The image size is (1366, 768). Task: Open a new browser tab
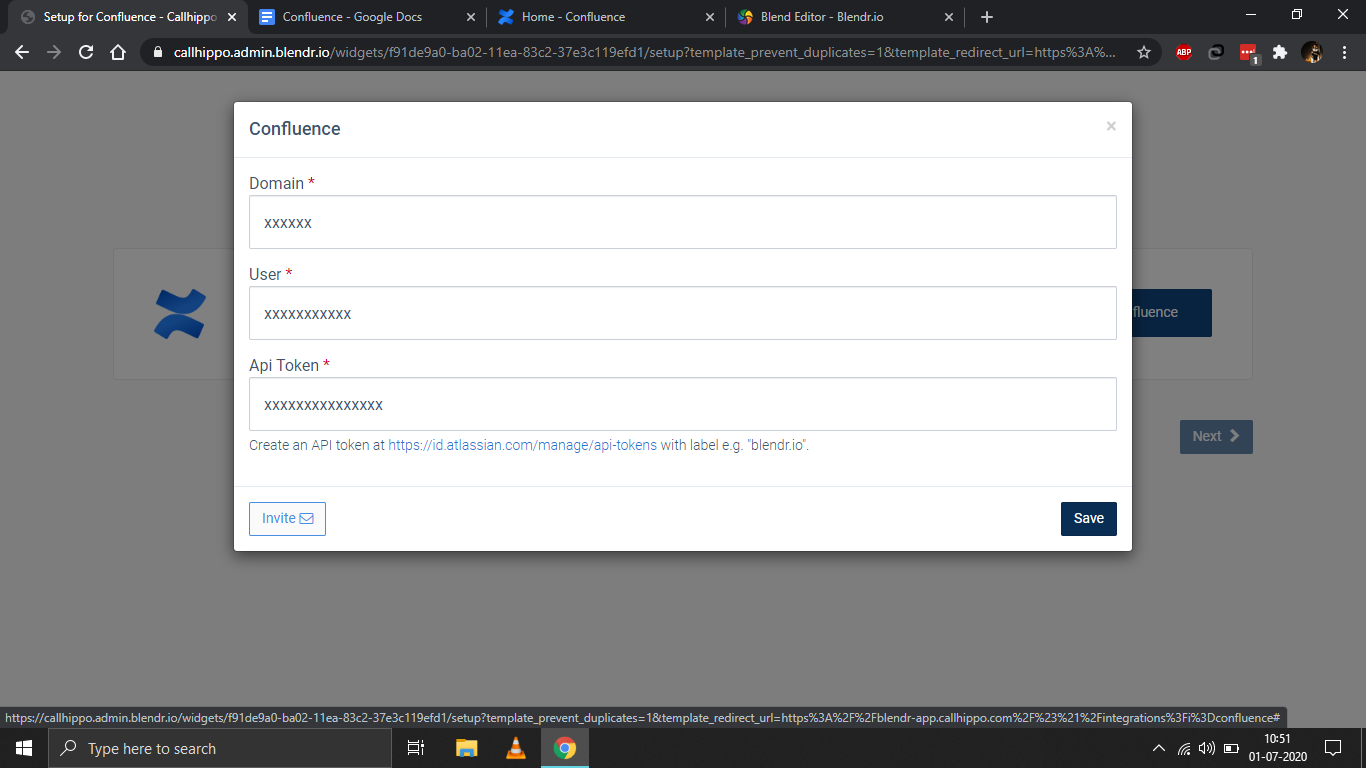[987, 17]
